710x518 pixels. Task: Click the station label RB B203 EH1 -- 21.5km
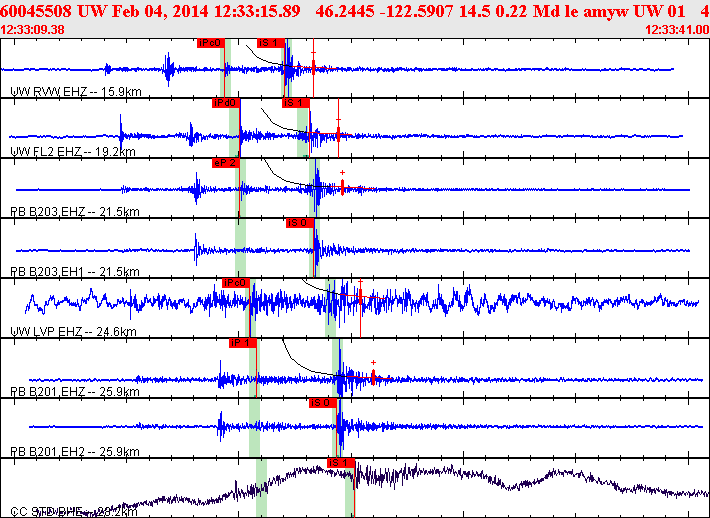pos(75,272)
